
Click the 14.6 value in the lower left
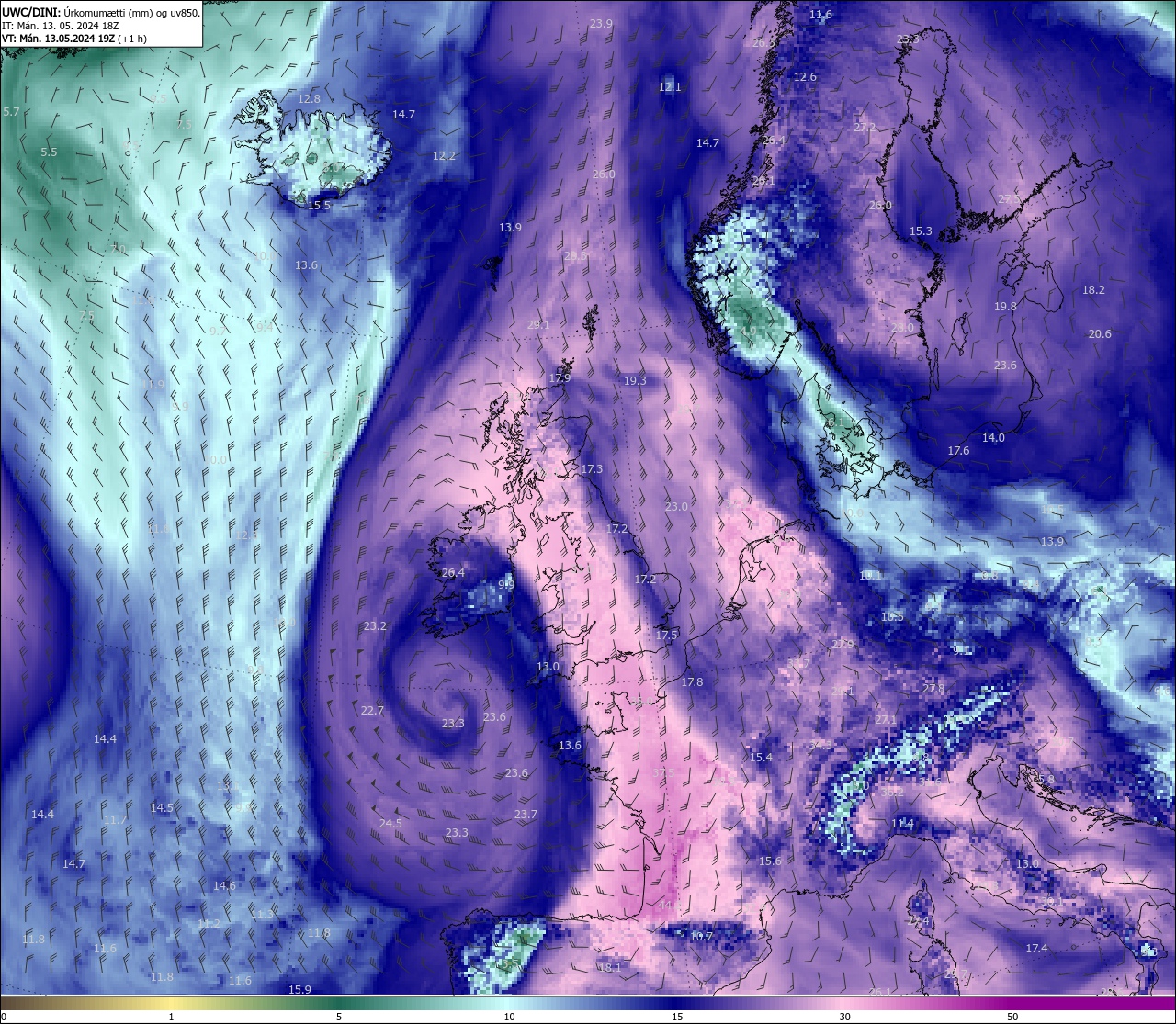point(224,886)
